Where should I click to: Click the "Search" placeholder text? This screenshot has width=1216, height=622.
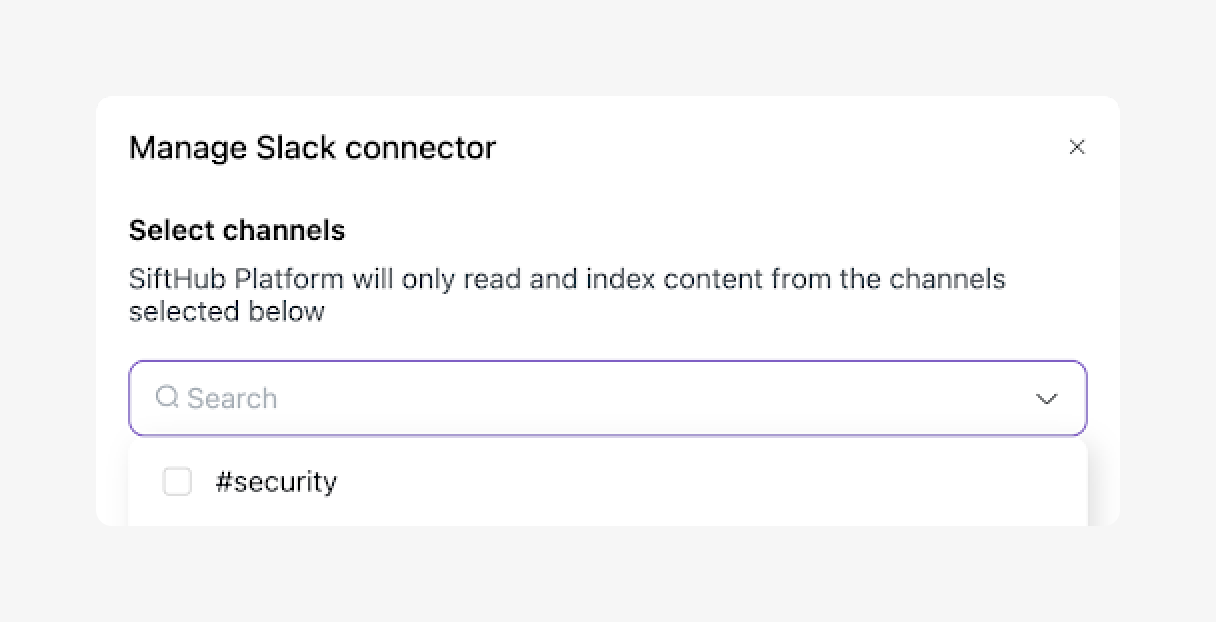[x=232, y=398]
